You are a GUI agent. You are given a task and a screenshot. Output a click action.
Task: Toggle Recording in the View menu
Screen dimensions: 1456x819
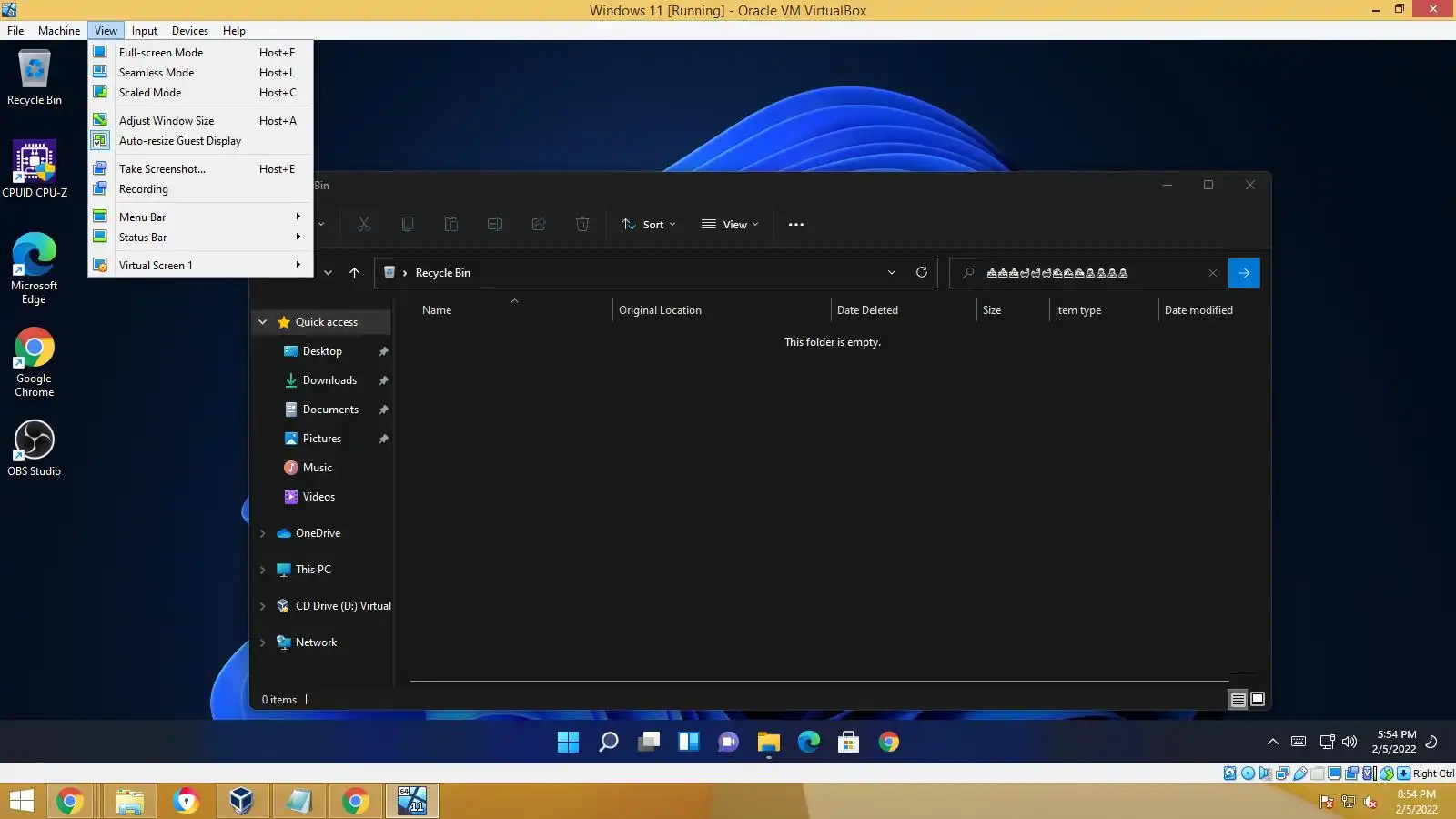coord(200,189)
